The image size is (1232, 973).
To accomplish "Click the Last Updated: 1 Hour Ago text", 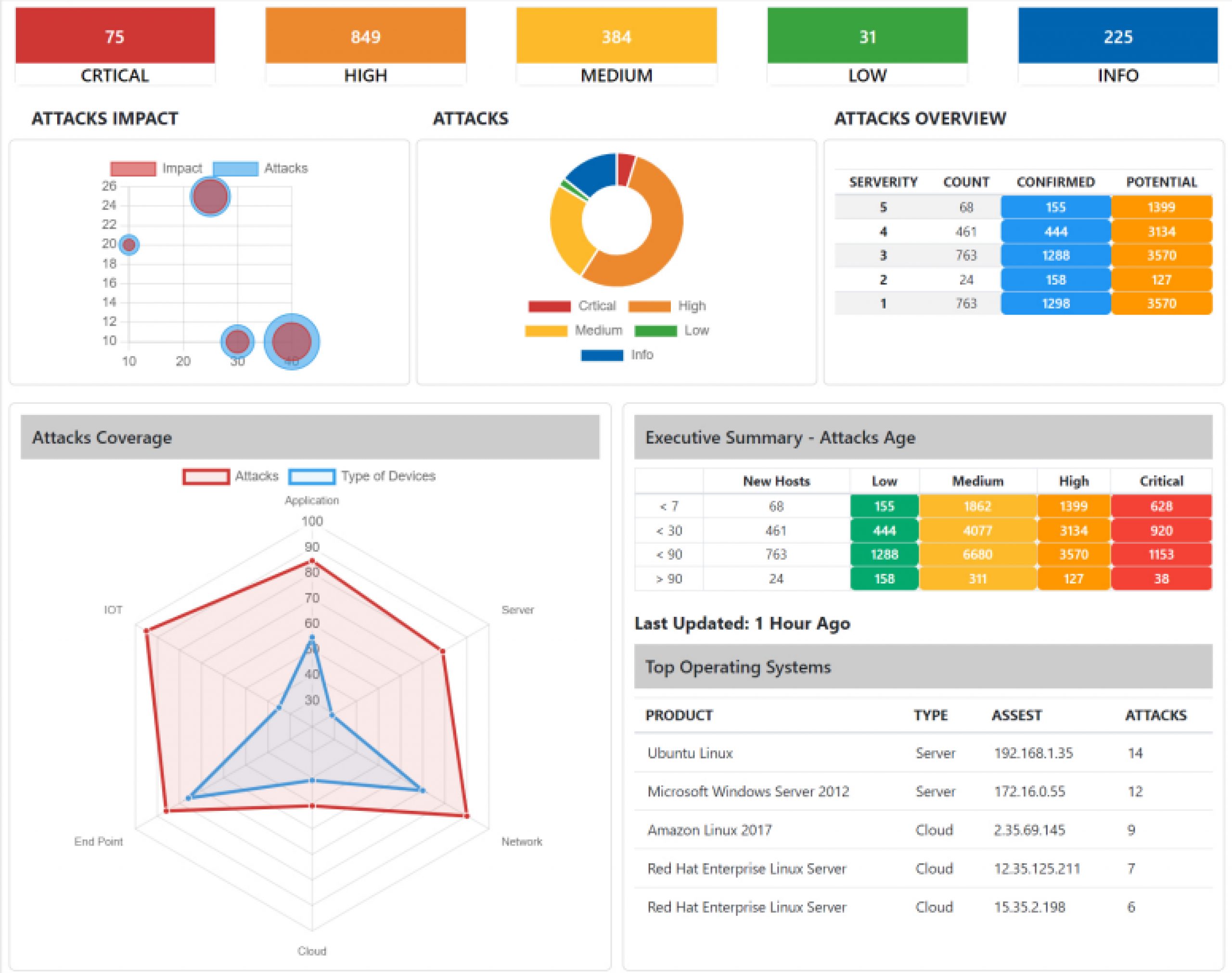I will (x=742, y=623).
